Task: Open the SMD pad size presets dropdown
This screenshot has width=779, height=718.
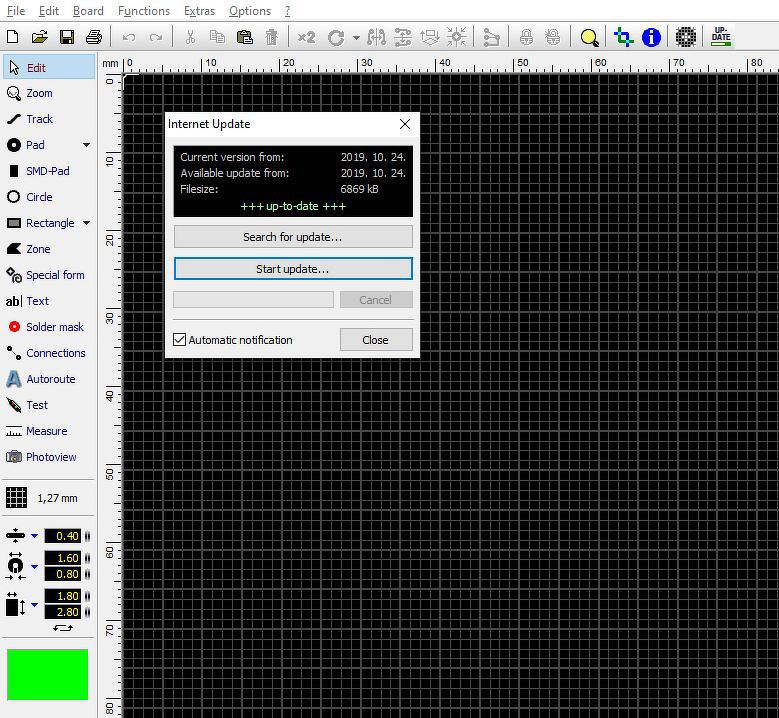Action: [34, 605]
